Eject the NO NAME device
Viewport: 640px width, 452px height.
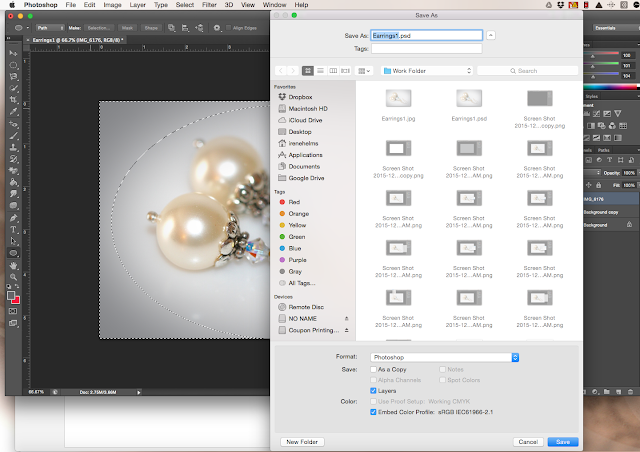coord(347,318)
